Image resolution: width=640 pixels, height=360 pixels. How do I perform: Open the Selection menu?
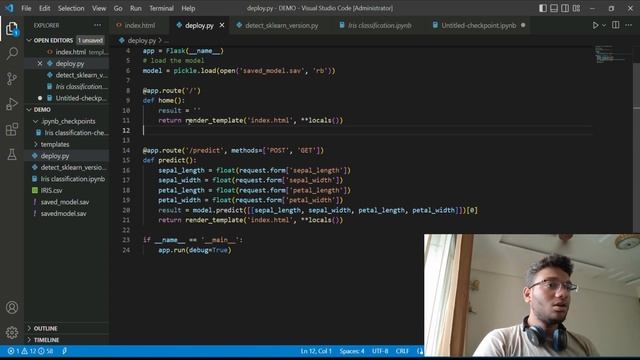pos(71,8)
